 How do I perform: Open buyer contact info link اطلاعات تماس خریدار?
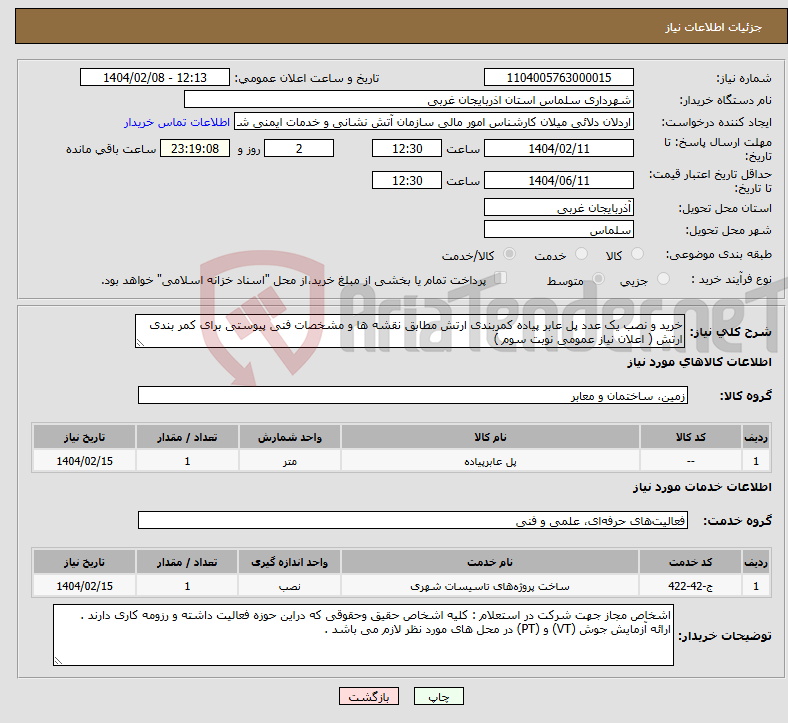177,122
